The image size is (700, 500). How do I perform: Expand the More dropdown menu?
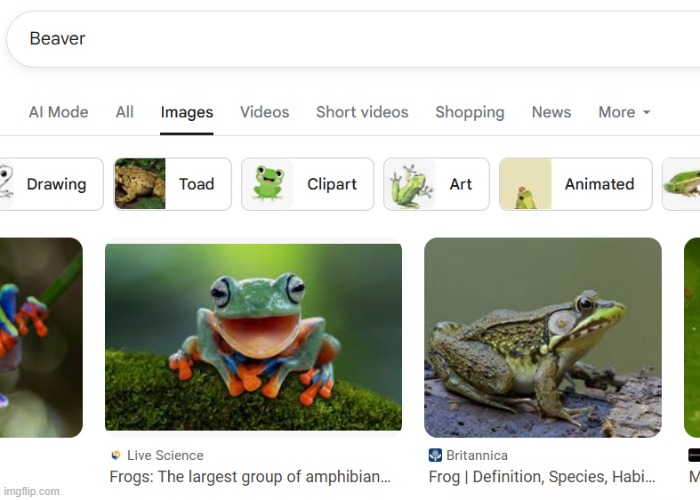pyautogui.click(x=624, y=112)
